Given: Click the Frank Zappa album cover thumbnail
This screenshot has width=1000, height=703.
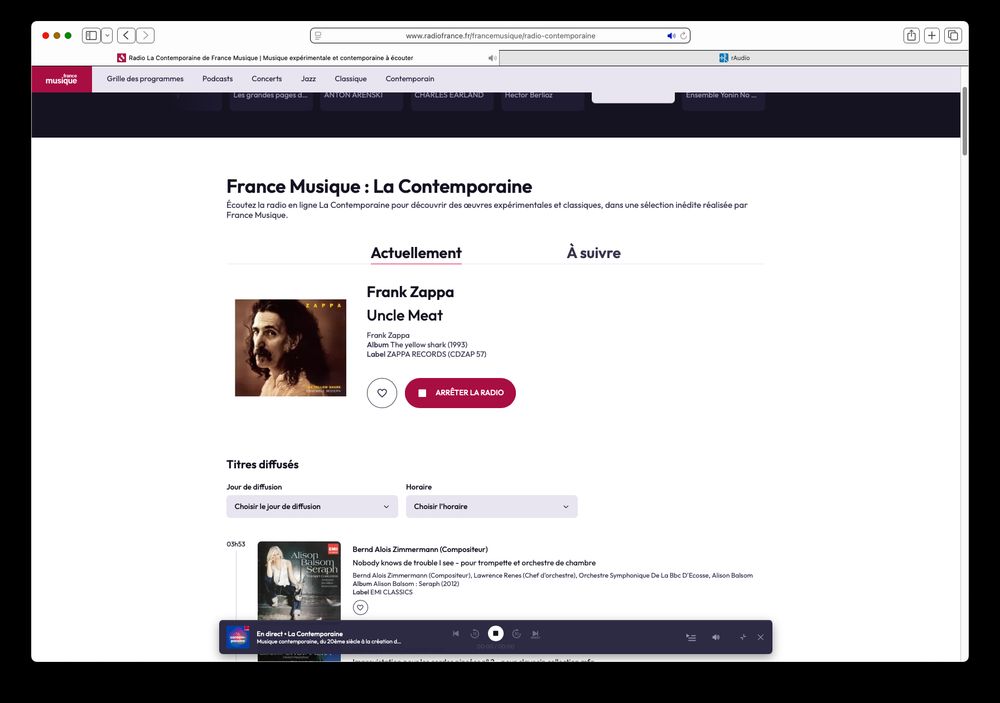Looking at the screenshot, I should point(290,347).
